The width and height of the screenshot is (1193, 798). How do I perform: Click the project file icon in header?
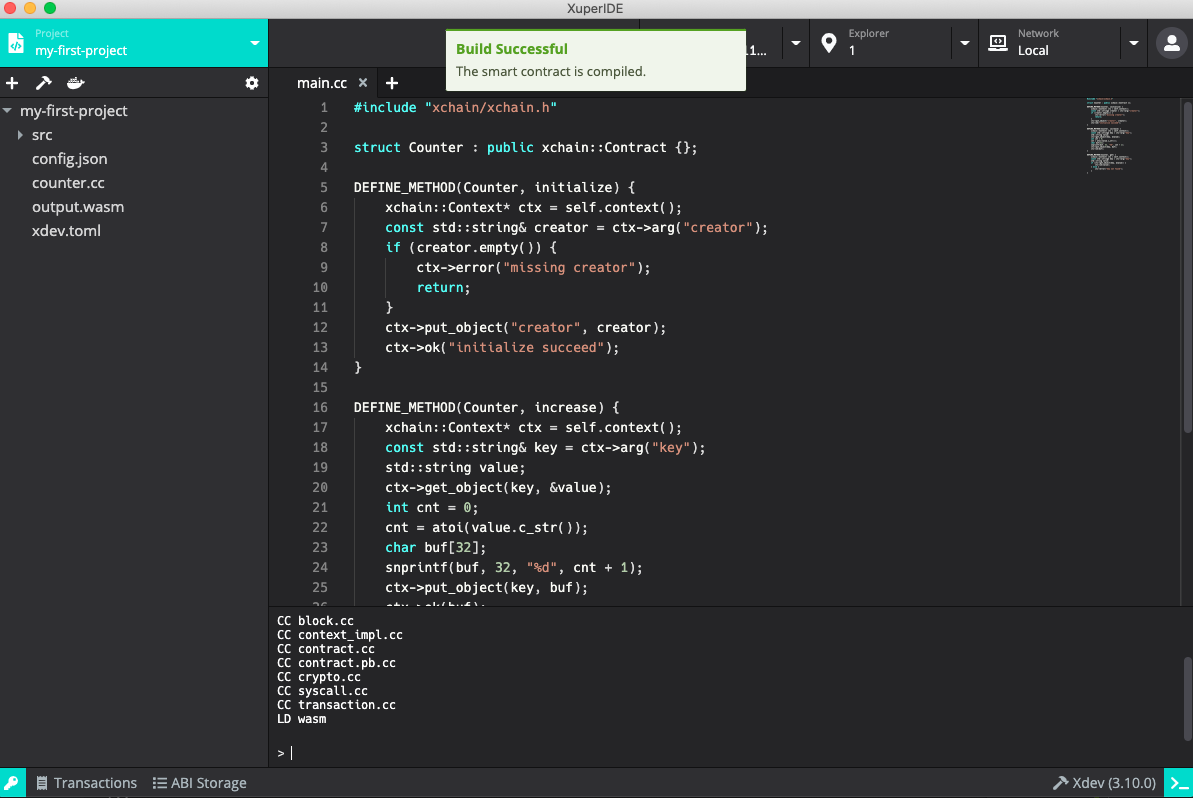[x=16, y=43]
